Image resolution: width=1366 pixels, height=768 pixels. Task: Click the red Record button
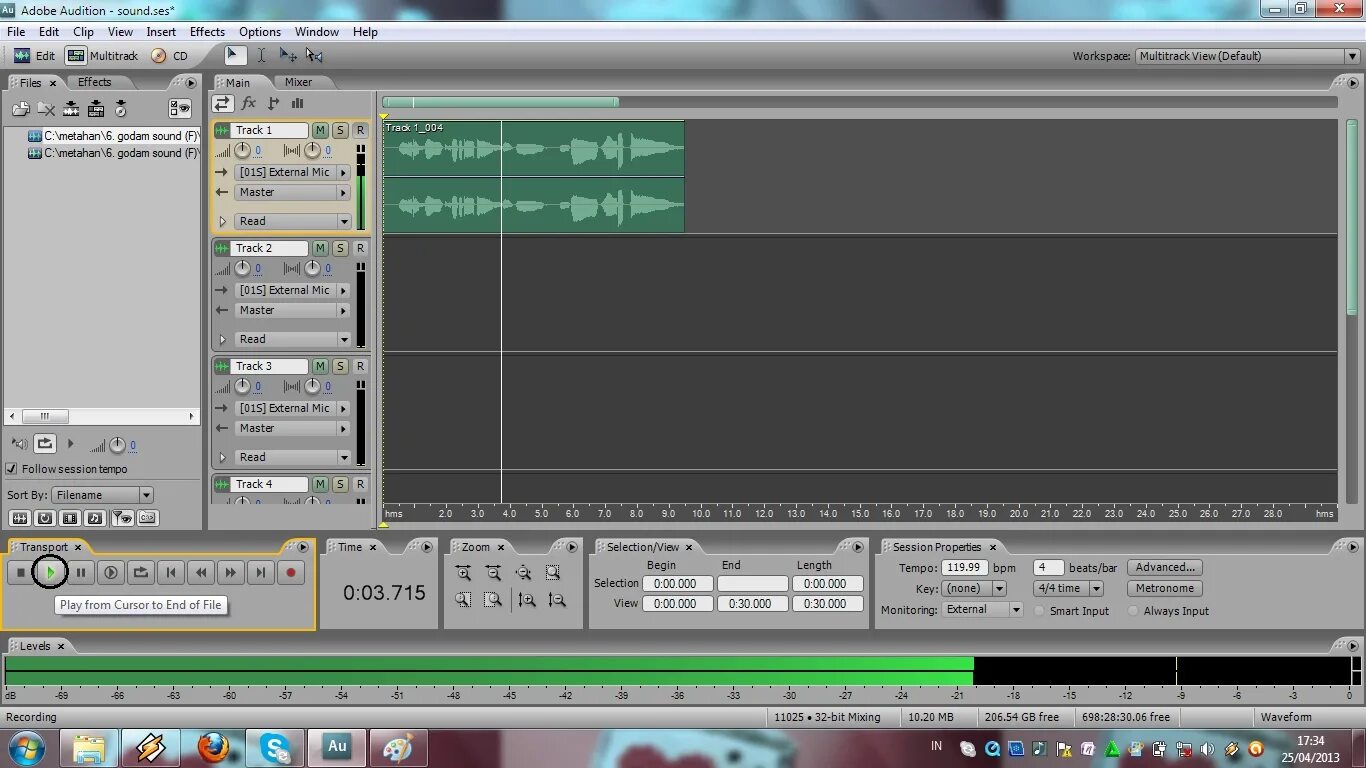[x=291, y=572]
